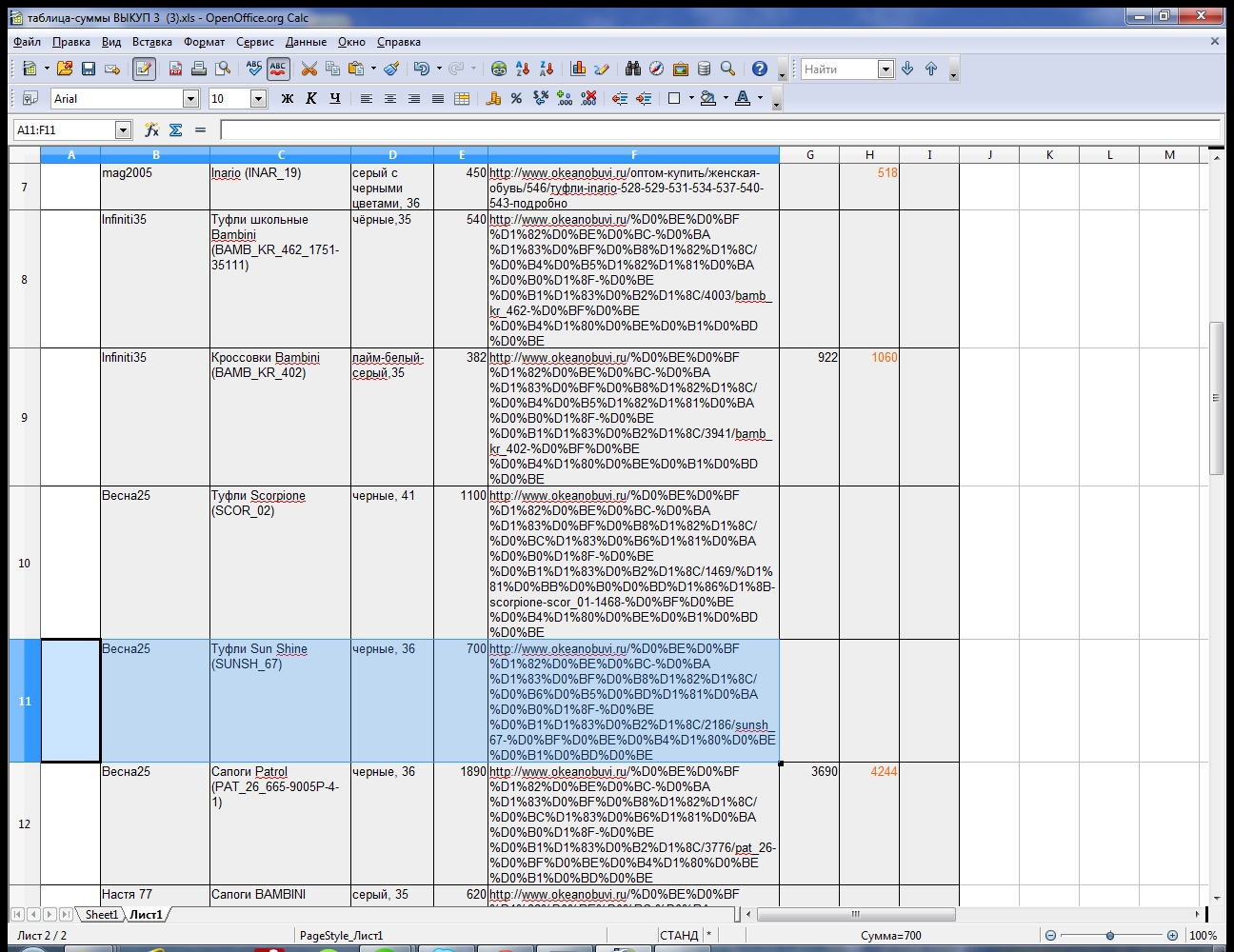Open Background Color dropdown arrow
Screen dimensions: 1234x952
pos(726,98)
